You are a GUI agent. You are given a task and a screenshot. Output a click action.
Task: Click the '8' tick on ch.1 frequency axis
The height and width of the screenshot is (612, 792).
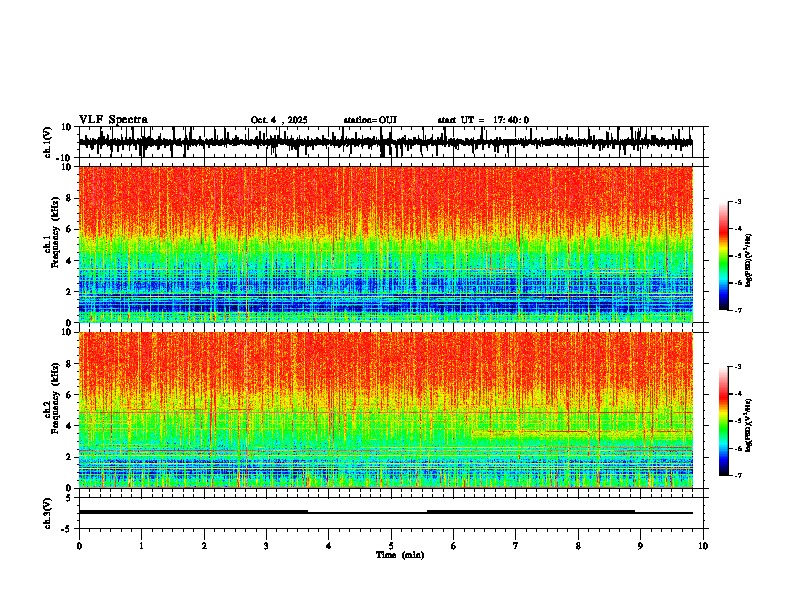click(69, 198)
